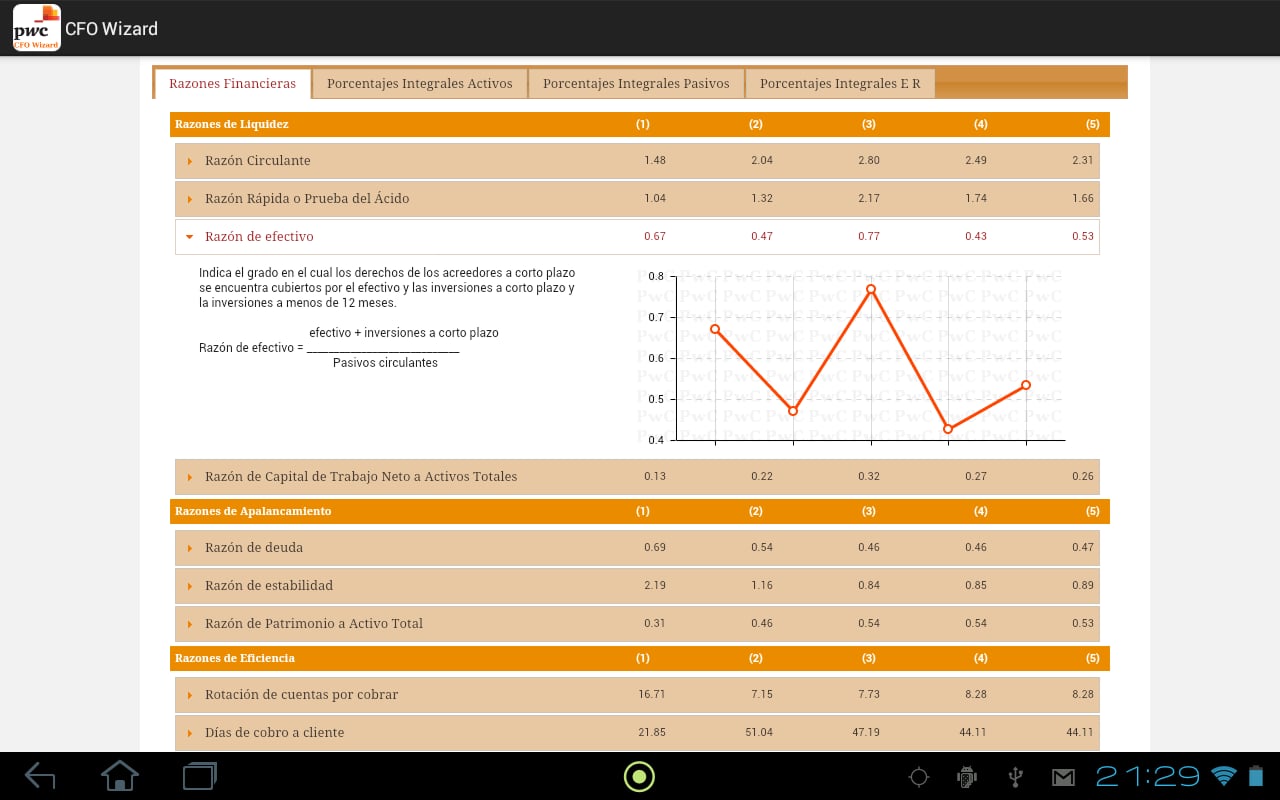Click the 1.48 value in Razón Circulante
The height and width of the screenshot is (800, 1280).
pos(655,160)
